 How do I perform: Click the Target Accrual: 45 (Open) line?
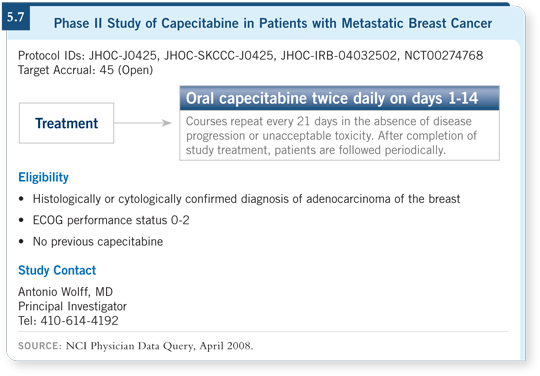coord(85,70)
